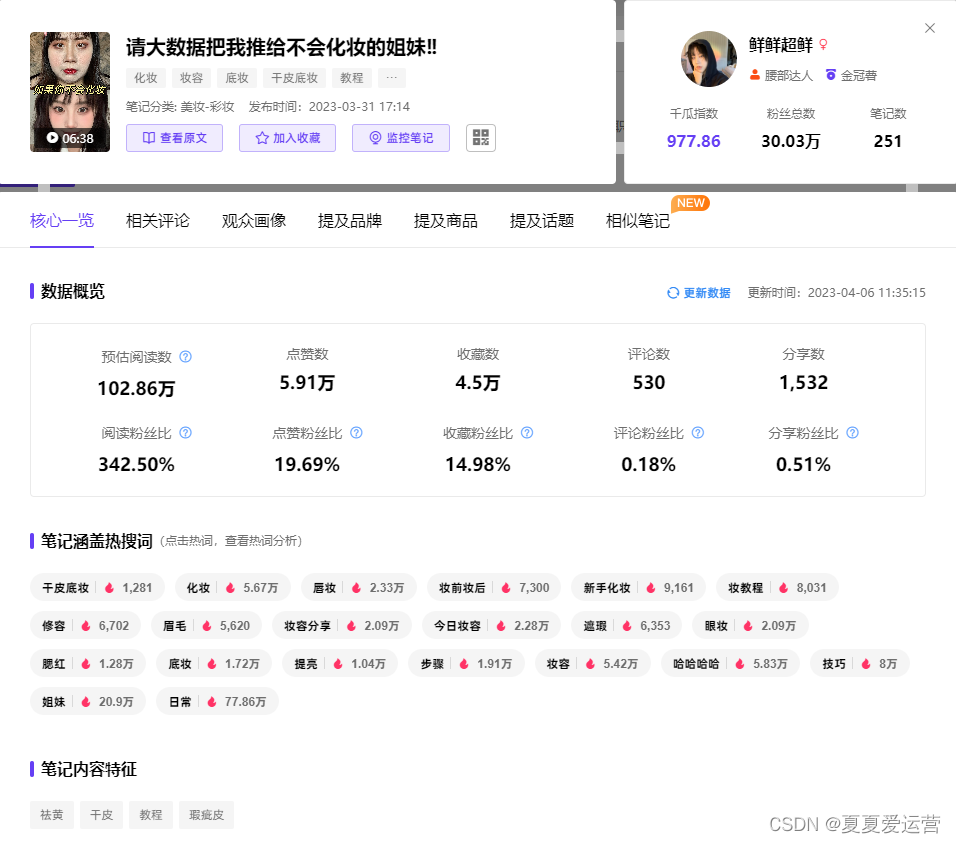Click the 977.86 千瓜指数 value
Viewport: 956px width, 843px height.
click(693, 141)
